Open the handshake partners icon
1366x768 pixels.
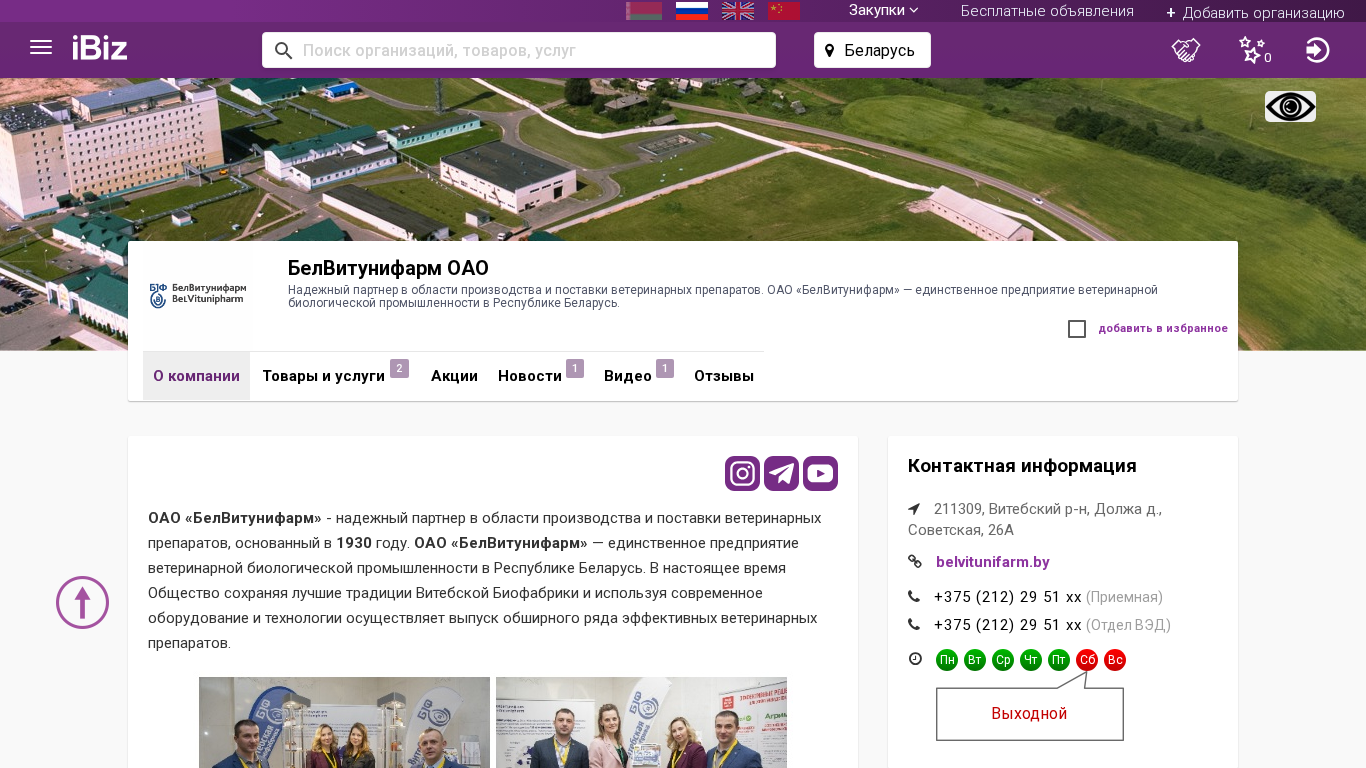point(1185,50)
